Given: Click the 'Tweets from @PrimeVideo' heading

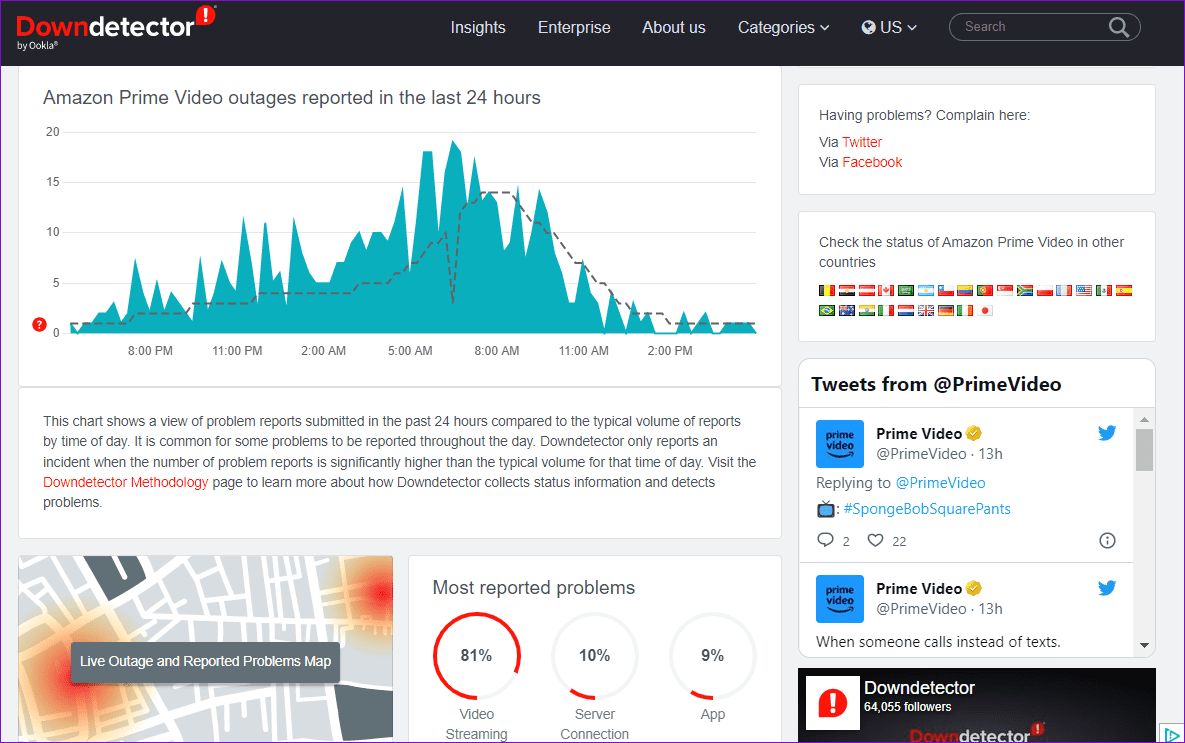Looking at the screenshot, I should (x=936, y=385).
